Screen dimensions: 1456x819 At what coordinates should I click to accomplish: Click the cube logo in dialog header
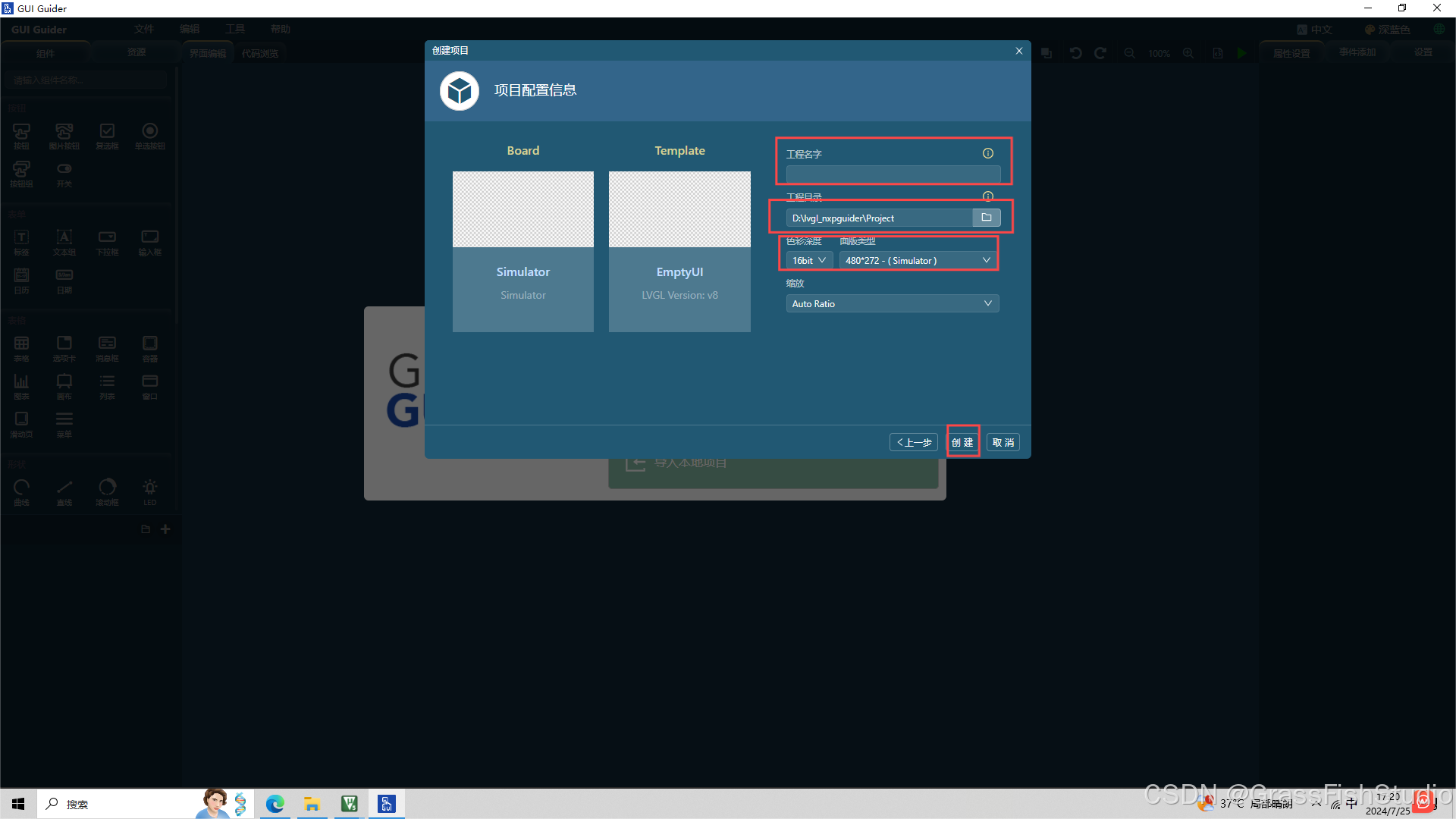coord(459,91)
